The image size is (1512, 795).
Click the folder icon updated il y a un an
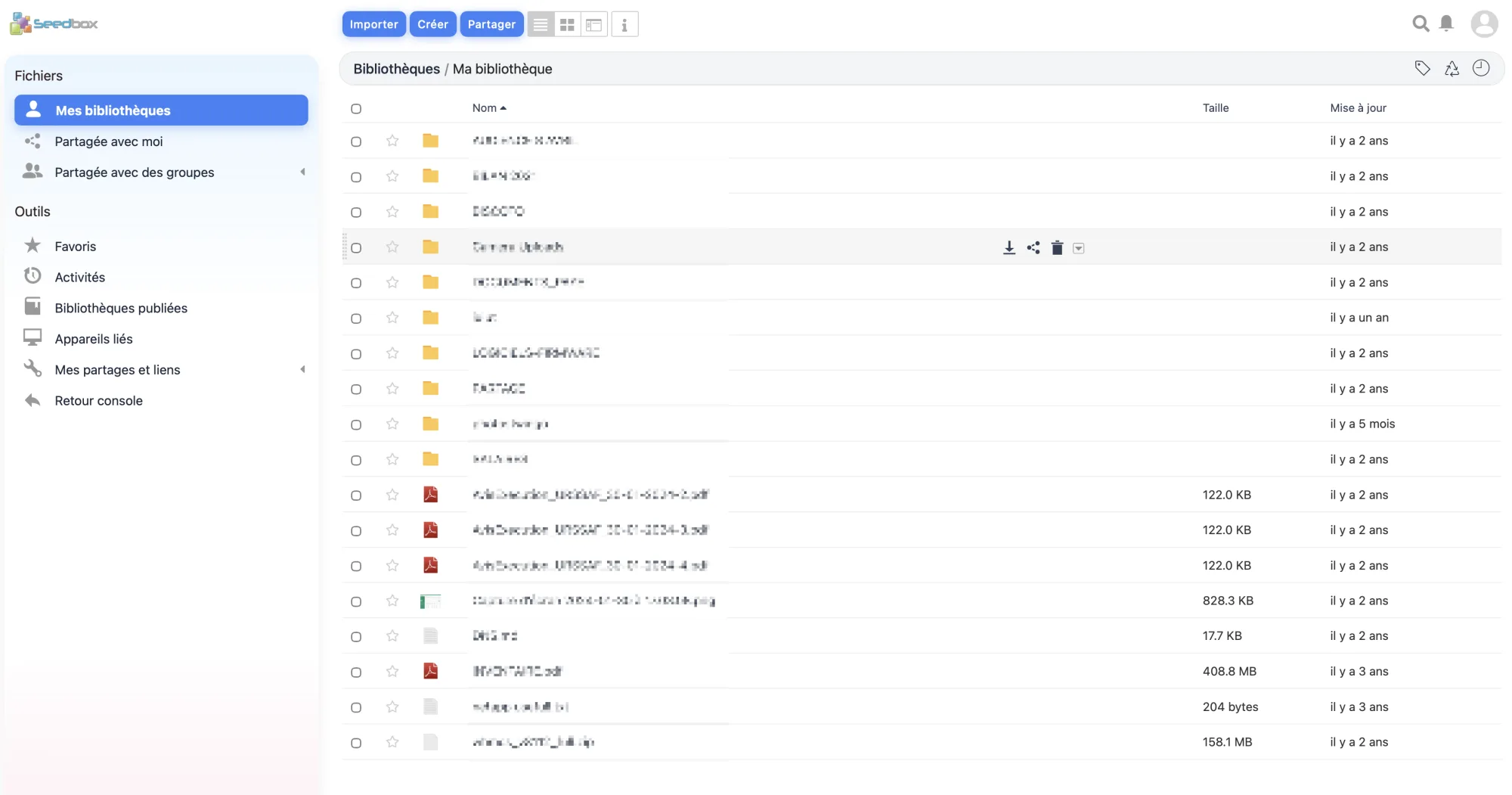tap(431, 318)
